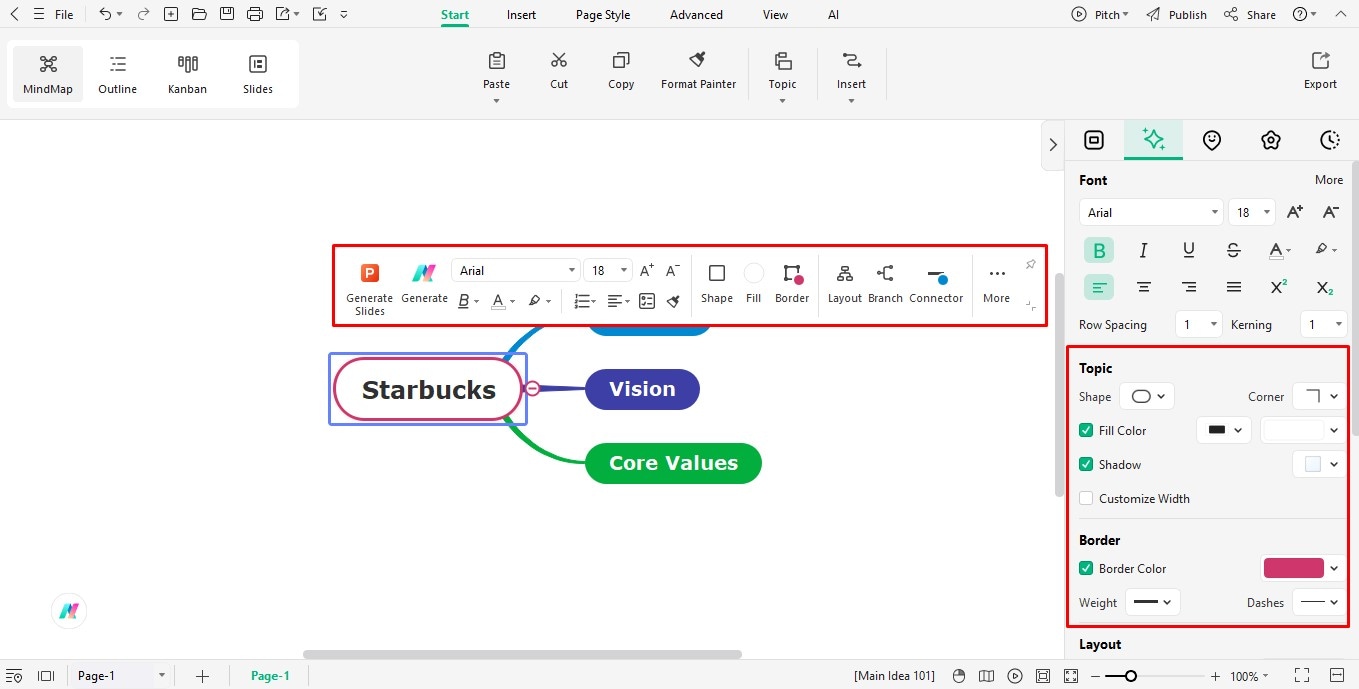Click the Export icon
Screen dimensions: 1359x689
pos(1320,60)
